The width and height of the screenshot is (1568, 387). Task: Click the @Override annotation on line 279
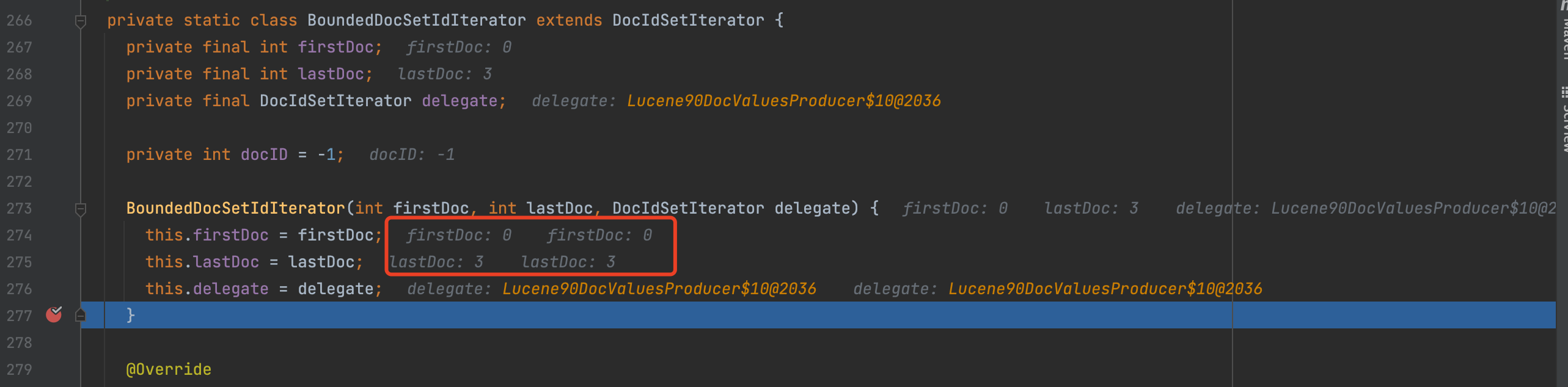(x=169, y=369)
